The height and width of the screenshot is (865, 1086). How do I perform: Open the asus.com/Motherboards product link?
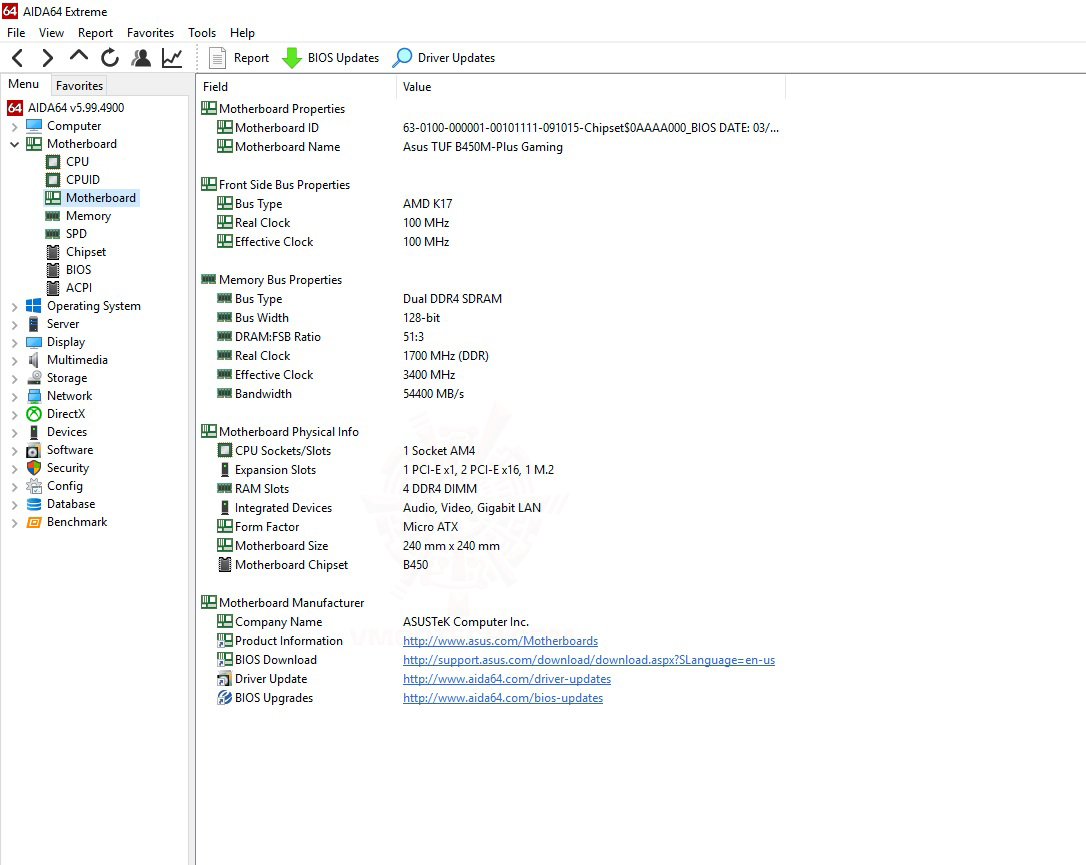(500, 641)
